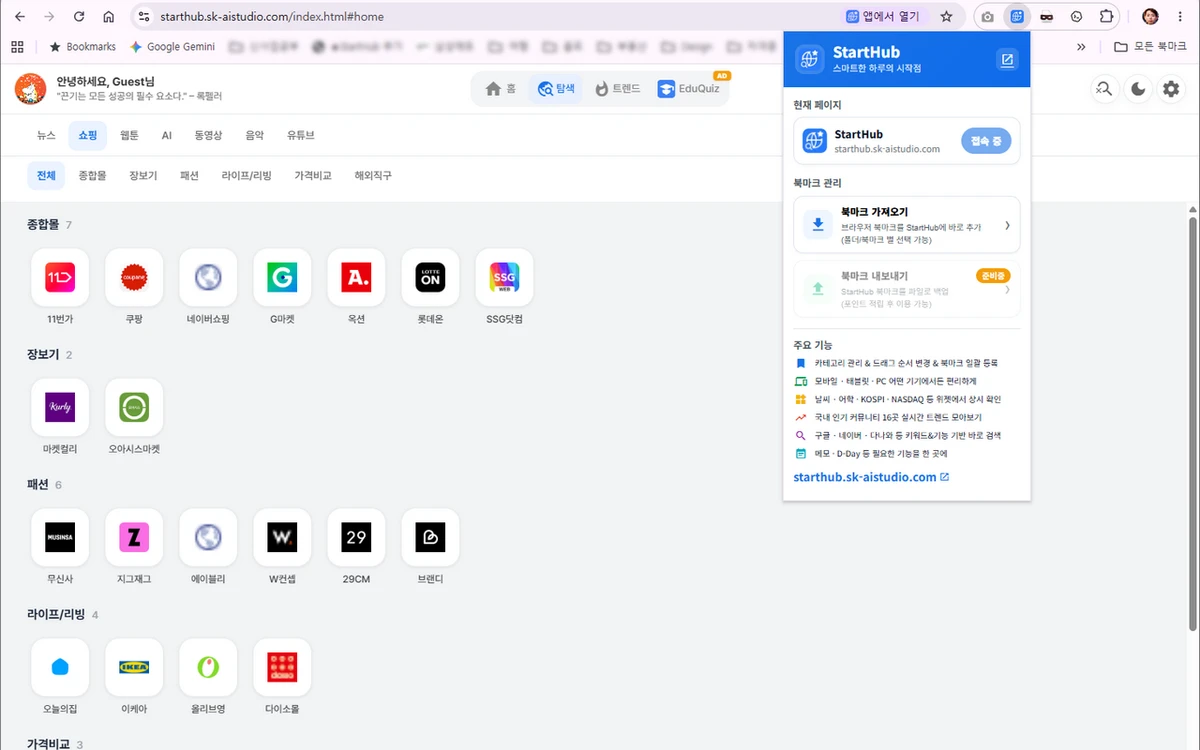Open the 11번가 shopping shortcut
The image size is (1200, 750).
tap(60, 277)
